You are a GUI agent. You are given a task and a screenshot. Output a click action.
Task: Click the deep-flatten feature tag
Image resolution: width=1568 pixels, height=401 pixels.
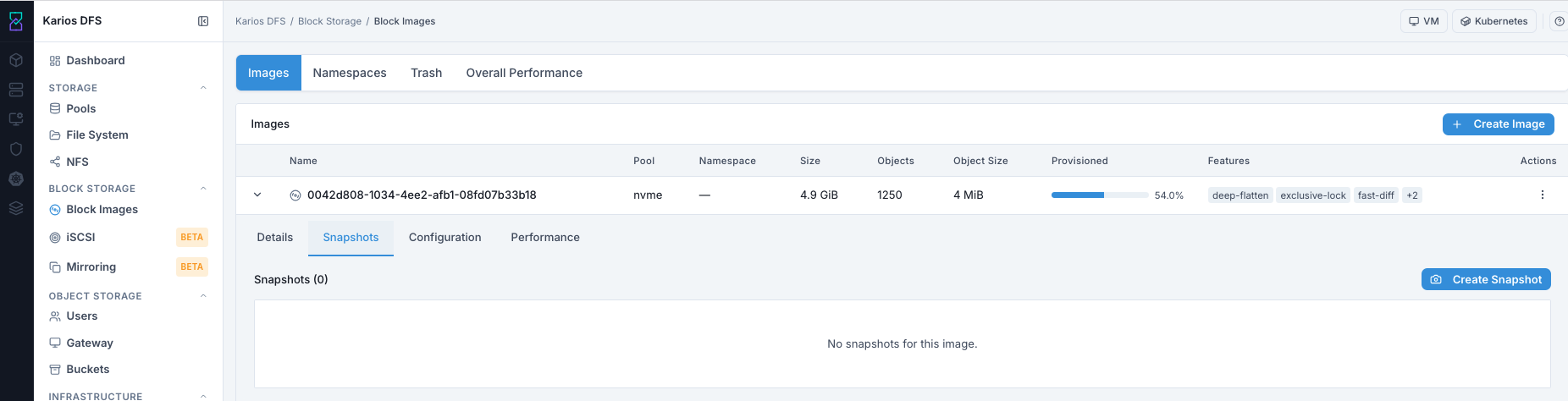(x=1240, y=195)
